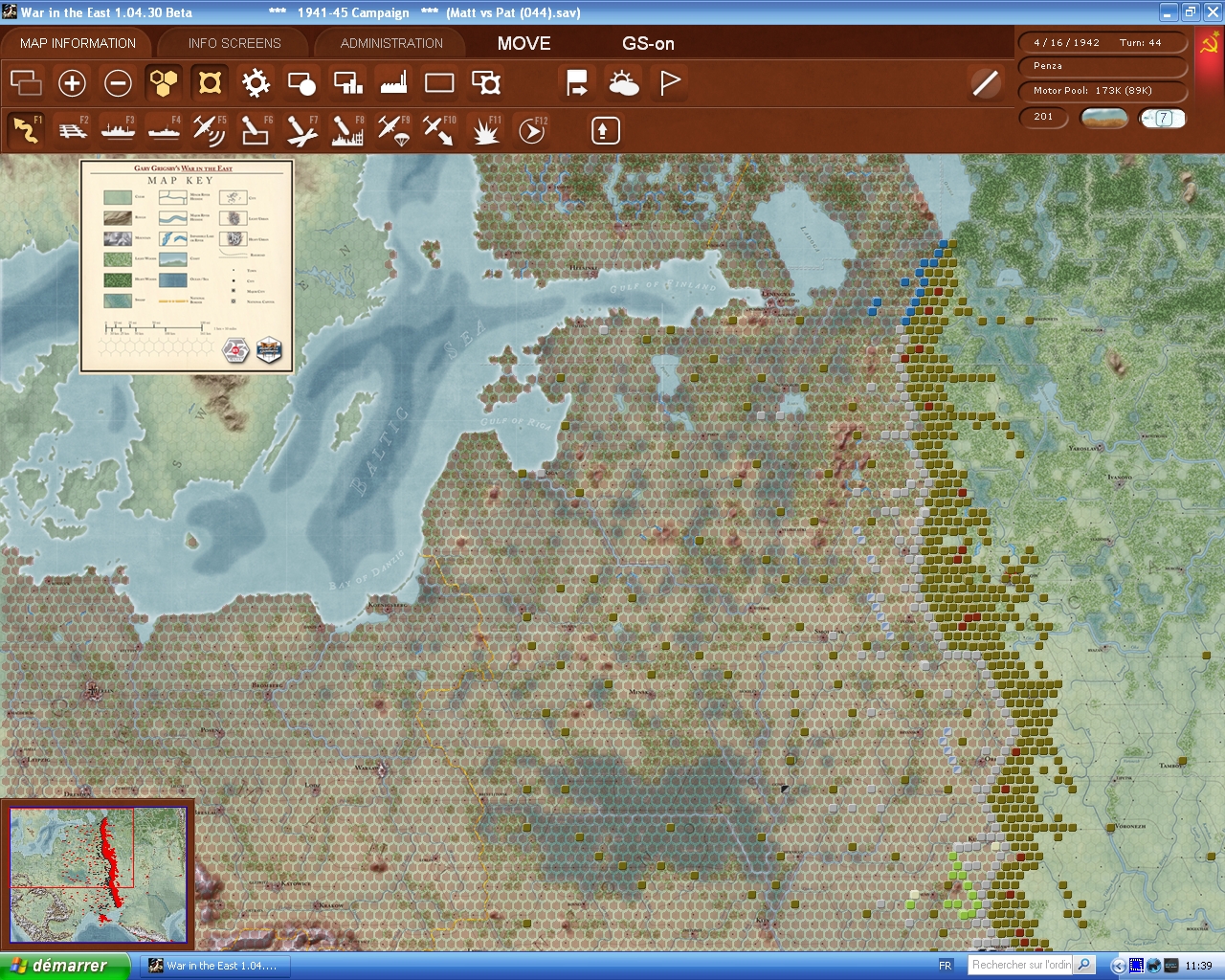Click the minimap in bottom-left corner
Viewport: 1225px width, 980px height.
point(98,874)
